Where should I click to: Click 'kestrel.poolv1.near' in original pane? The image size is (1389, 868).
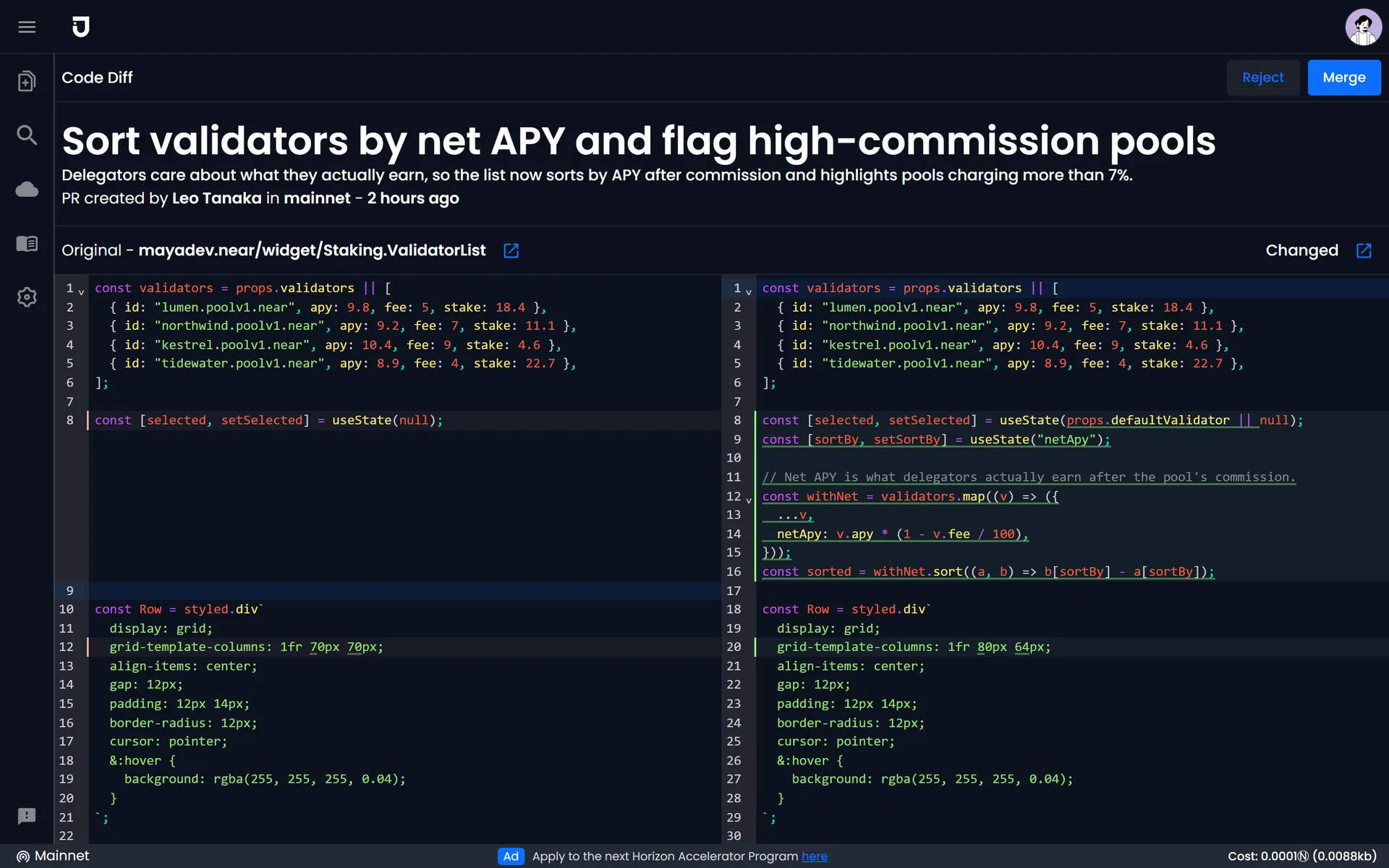coord(235,345)
